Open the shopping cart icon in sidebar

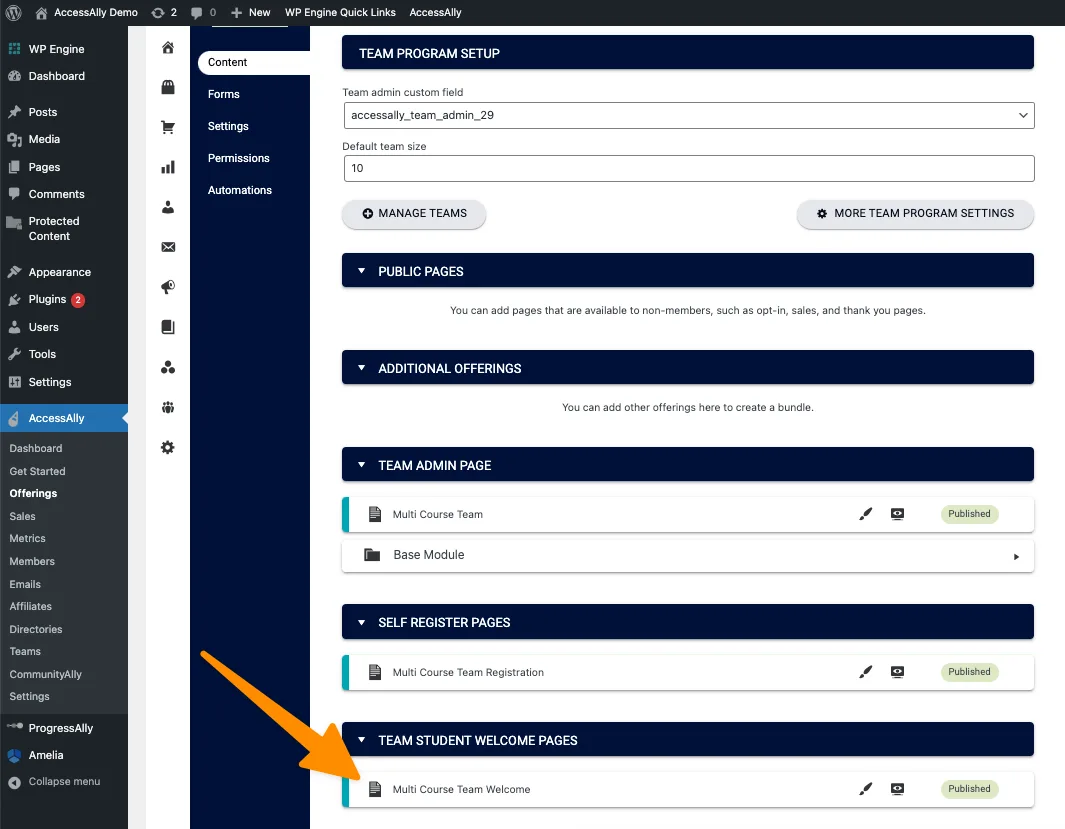click(x=168, y=127)
